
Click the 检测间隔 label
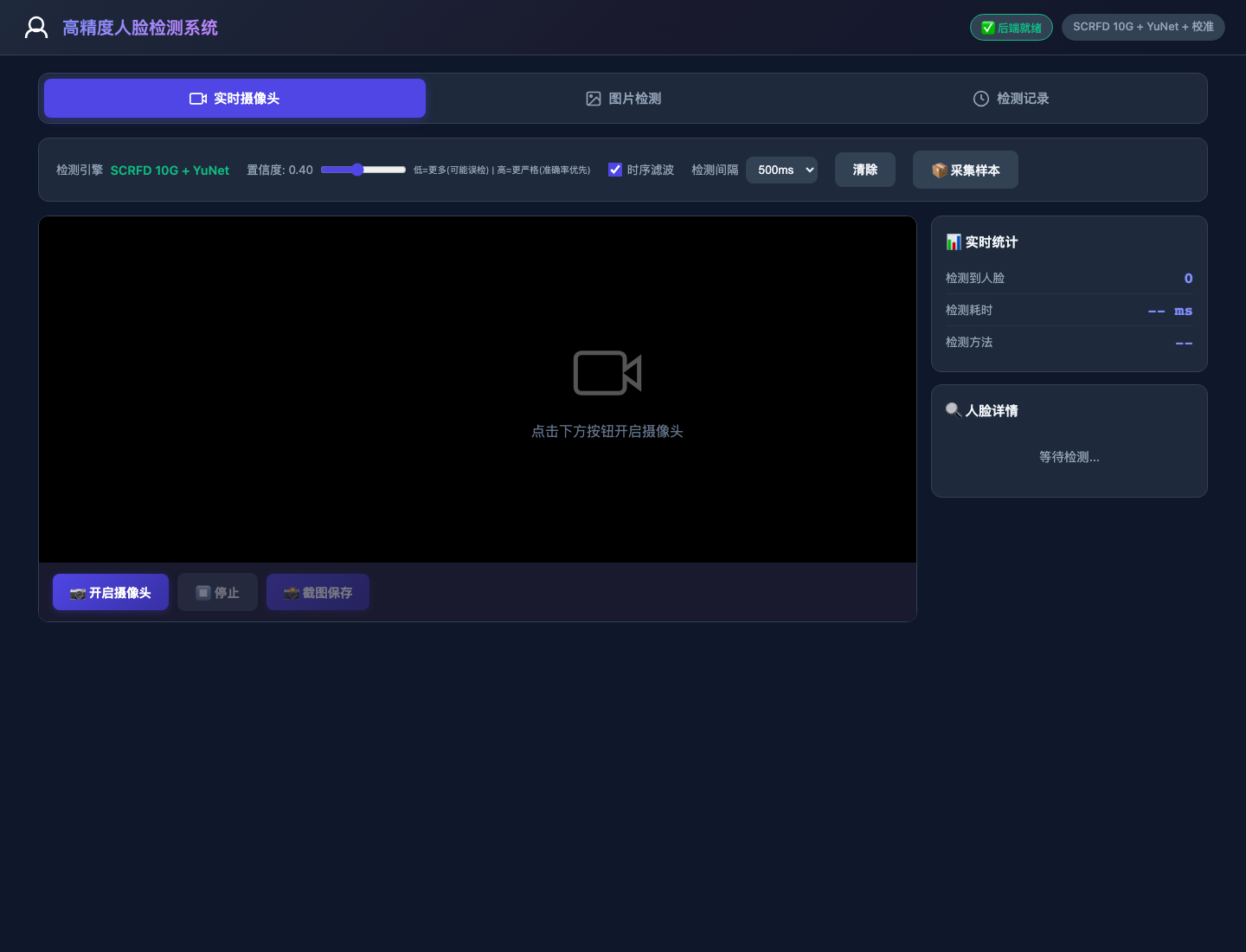715,170
